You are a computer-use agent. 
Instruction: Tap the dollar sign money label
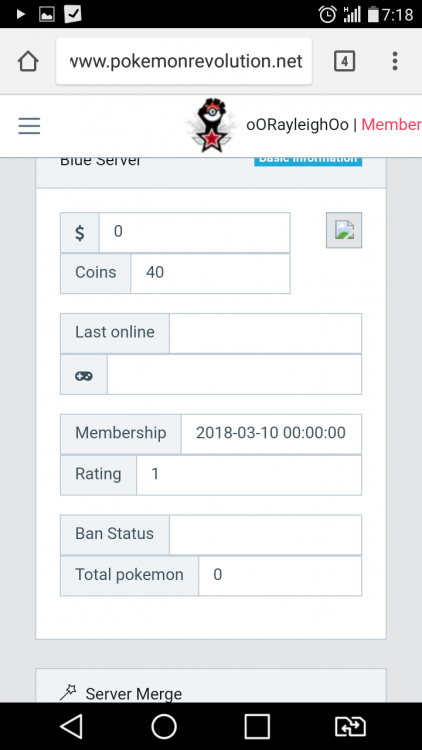tap(80, 232)
